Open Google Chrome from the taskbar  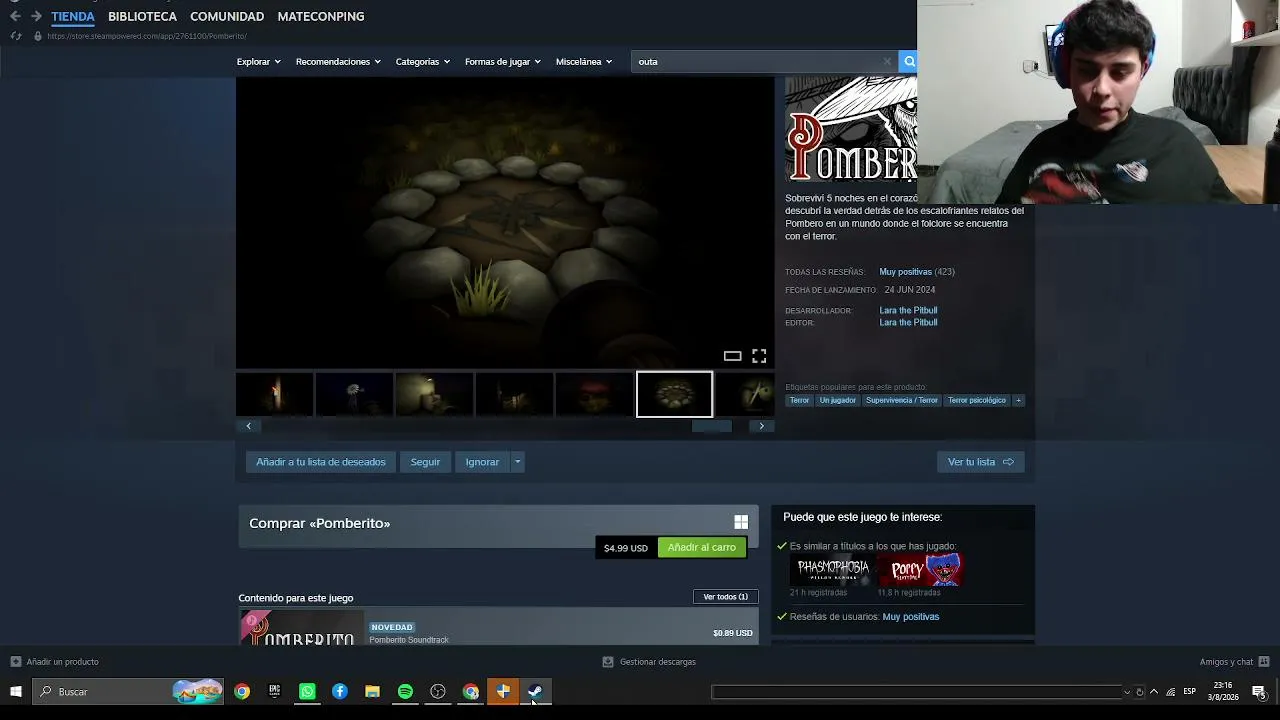tap(242, 692)
